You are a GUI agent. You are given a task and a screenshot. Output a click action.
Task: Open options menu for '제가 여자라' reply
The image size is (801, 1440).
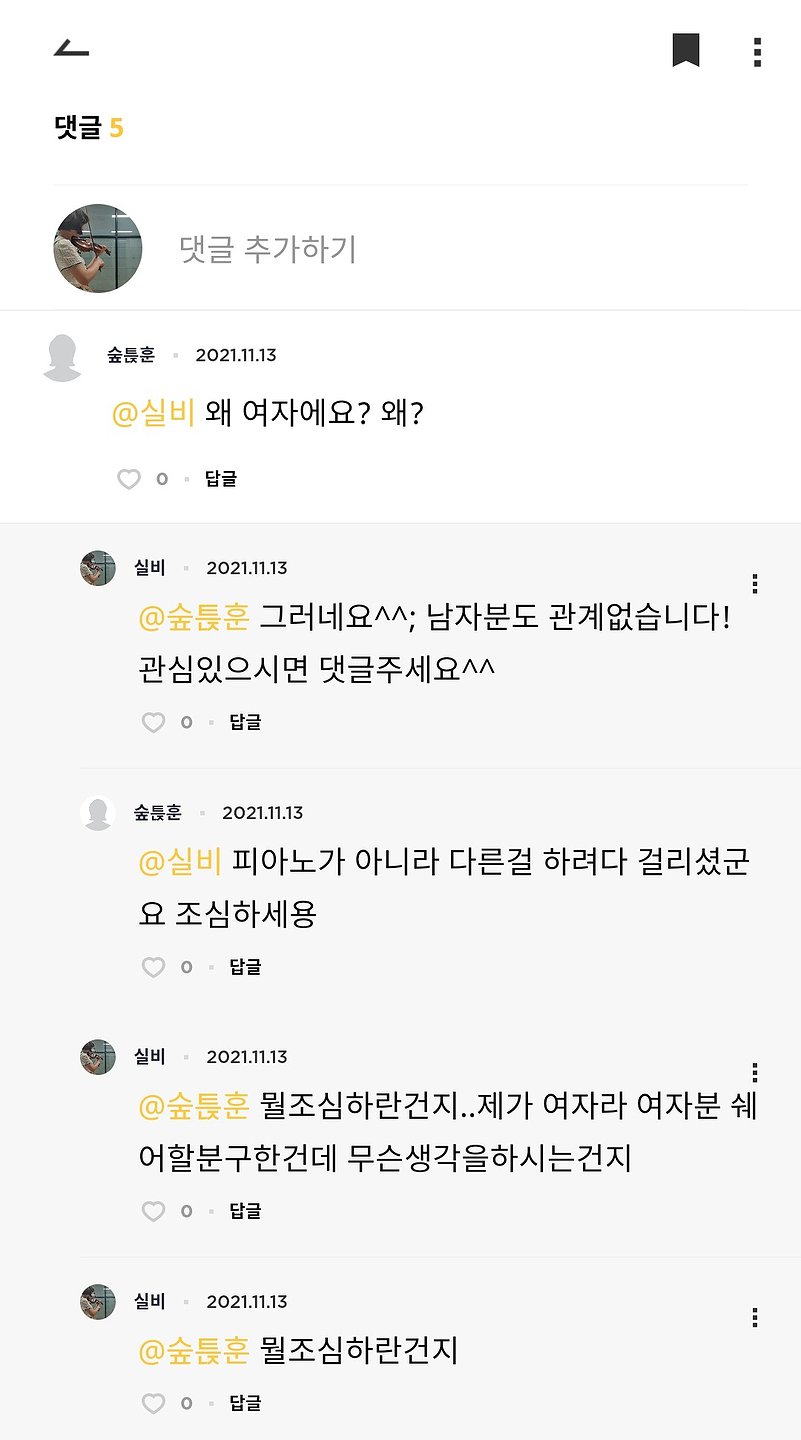coord(754,1073)
